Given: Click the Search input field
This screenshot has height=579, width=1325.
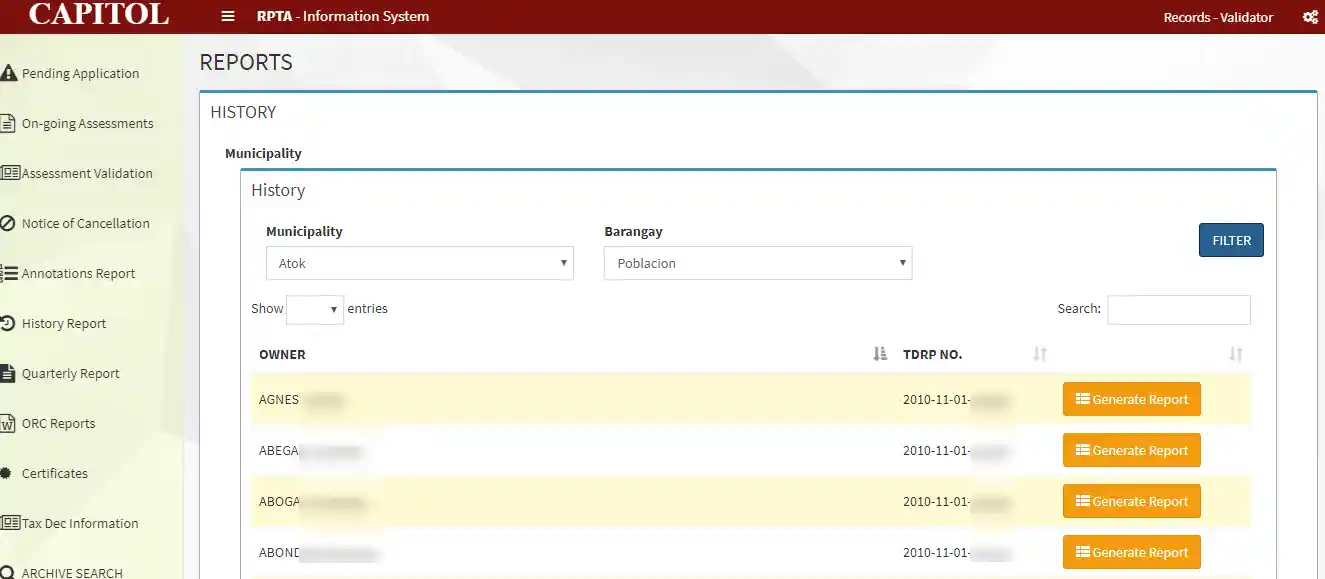Looking at the screenshot, I should pyautogui.click(x=1178, y=309).
